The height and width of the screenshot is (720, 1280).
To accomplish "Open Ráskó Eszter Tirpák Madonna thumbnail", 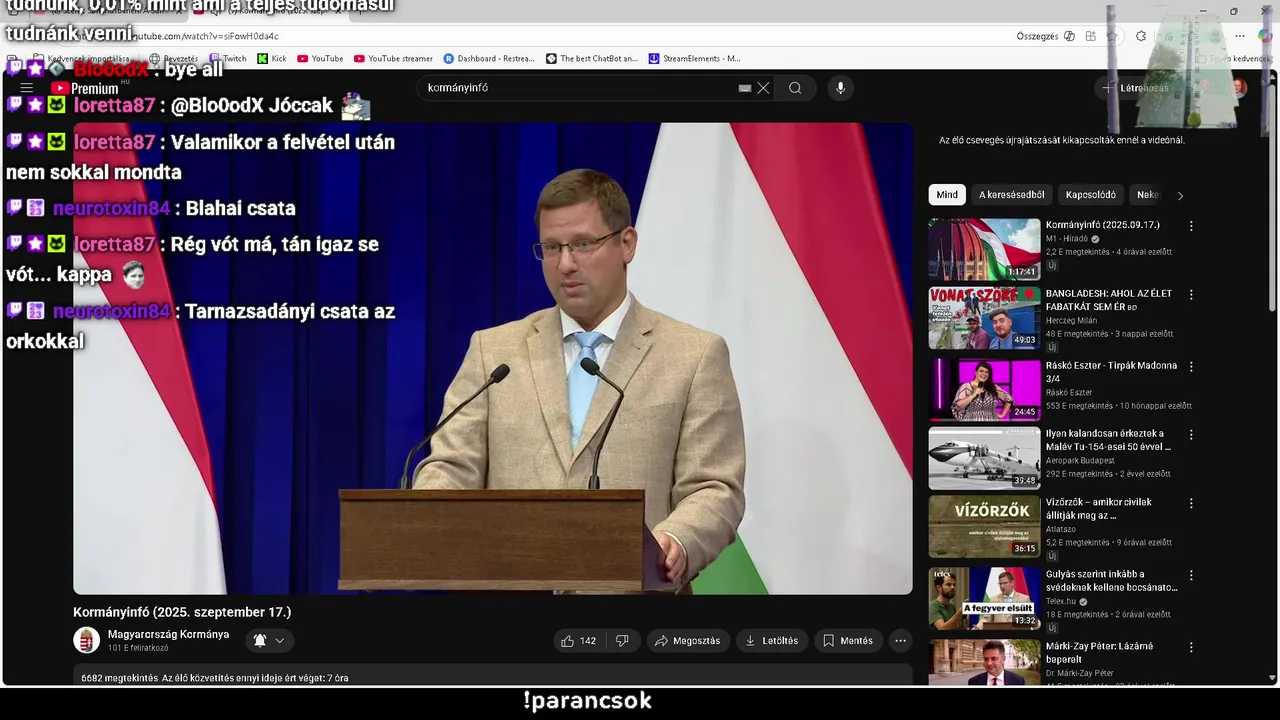I will point(984,390).
